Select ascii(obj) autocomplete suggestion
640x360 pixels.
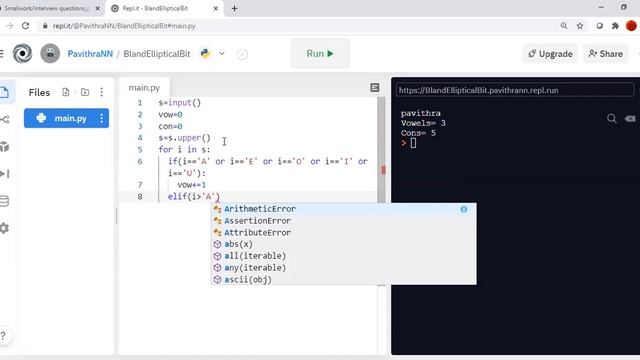(344, 280)
